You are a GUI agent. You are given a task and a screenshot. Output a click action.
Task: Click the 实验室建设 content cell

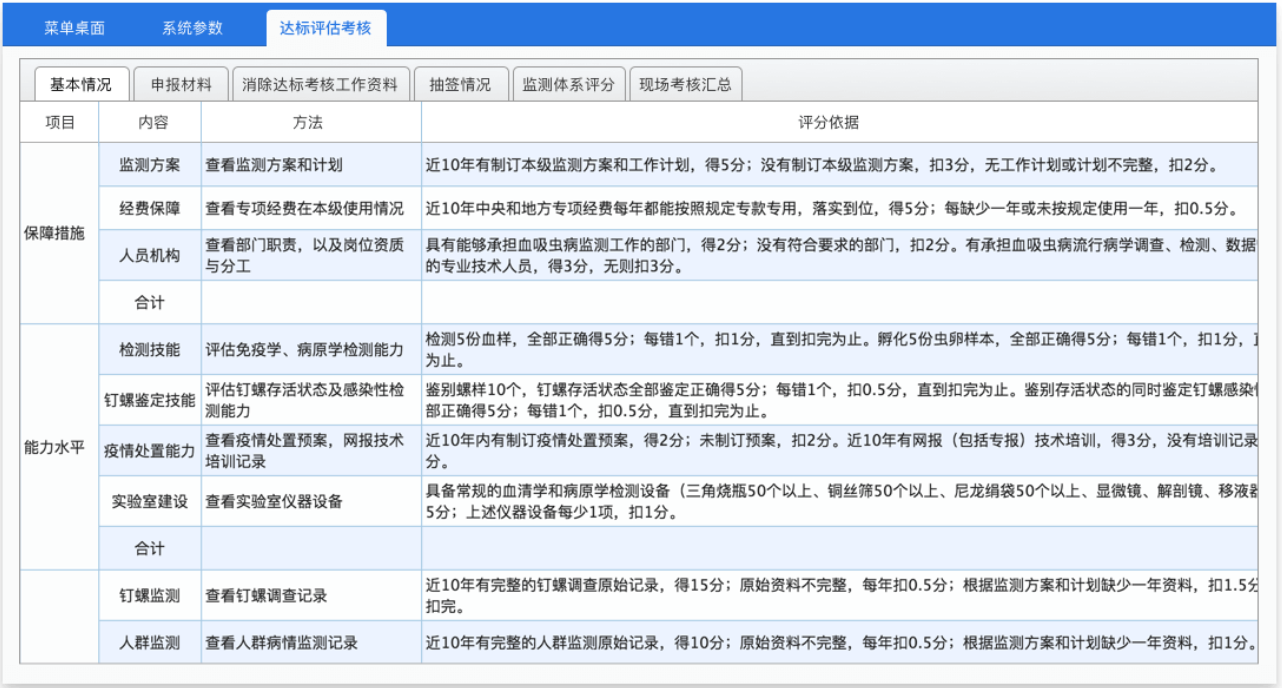[x=151, y=502]
